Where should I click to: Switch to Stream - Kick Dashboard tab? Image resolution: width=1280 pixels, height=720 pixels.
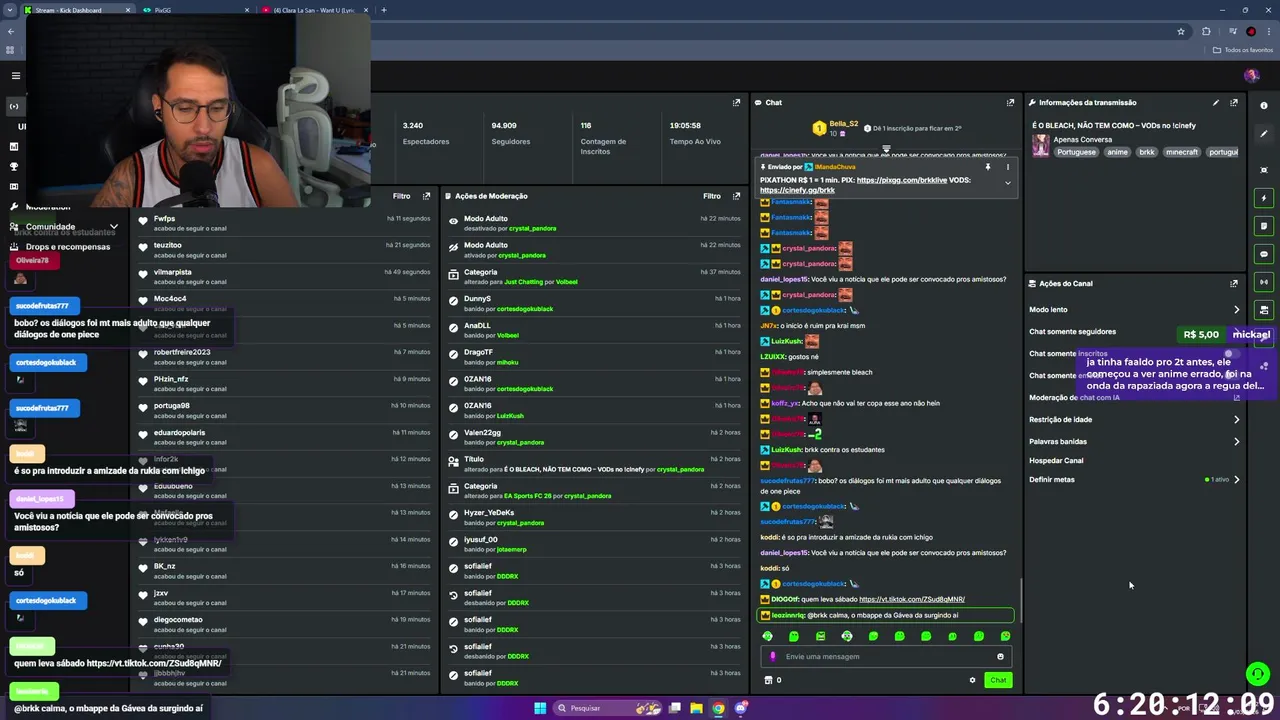(77, 10)
